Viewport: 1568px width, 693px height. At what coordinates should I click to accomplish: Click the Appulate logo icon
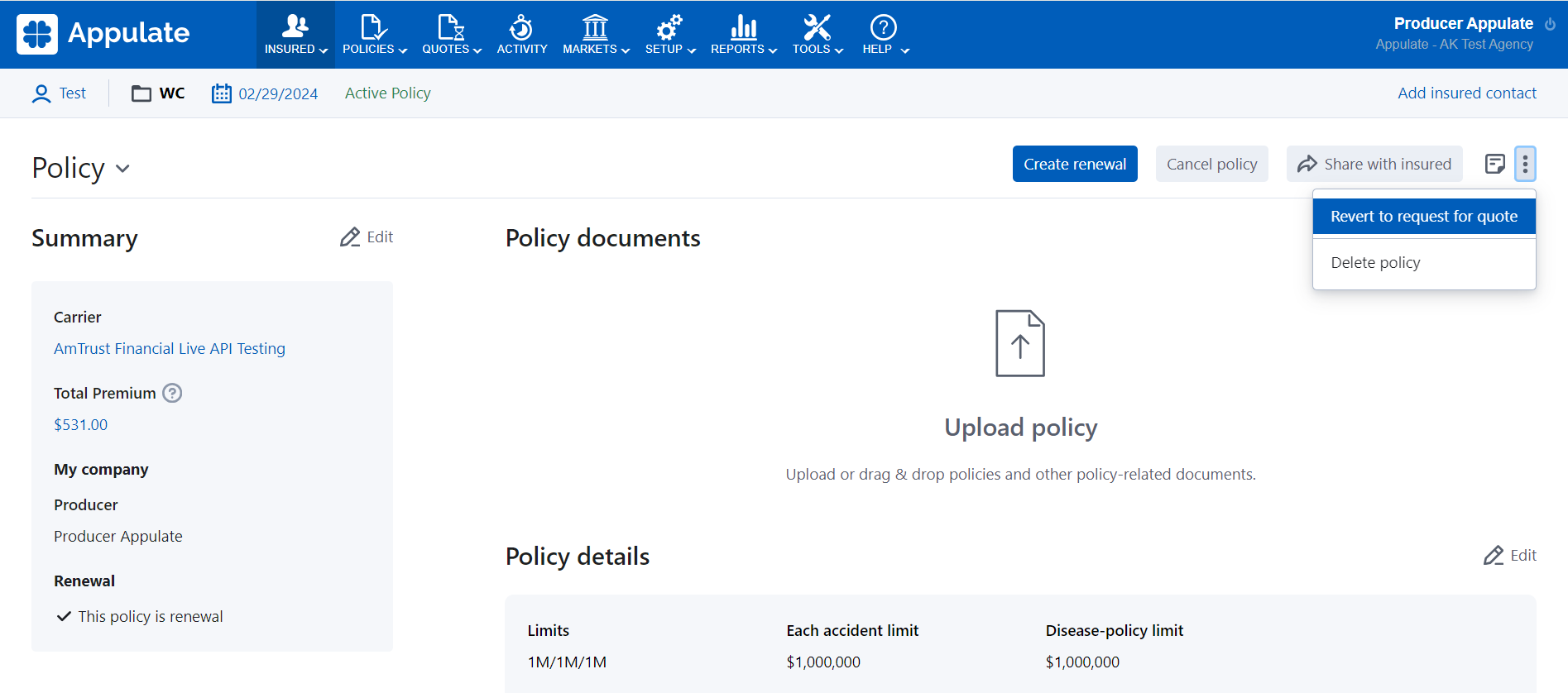tap(37, 34)
